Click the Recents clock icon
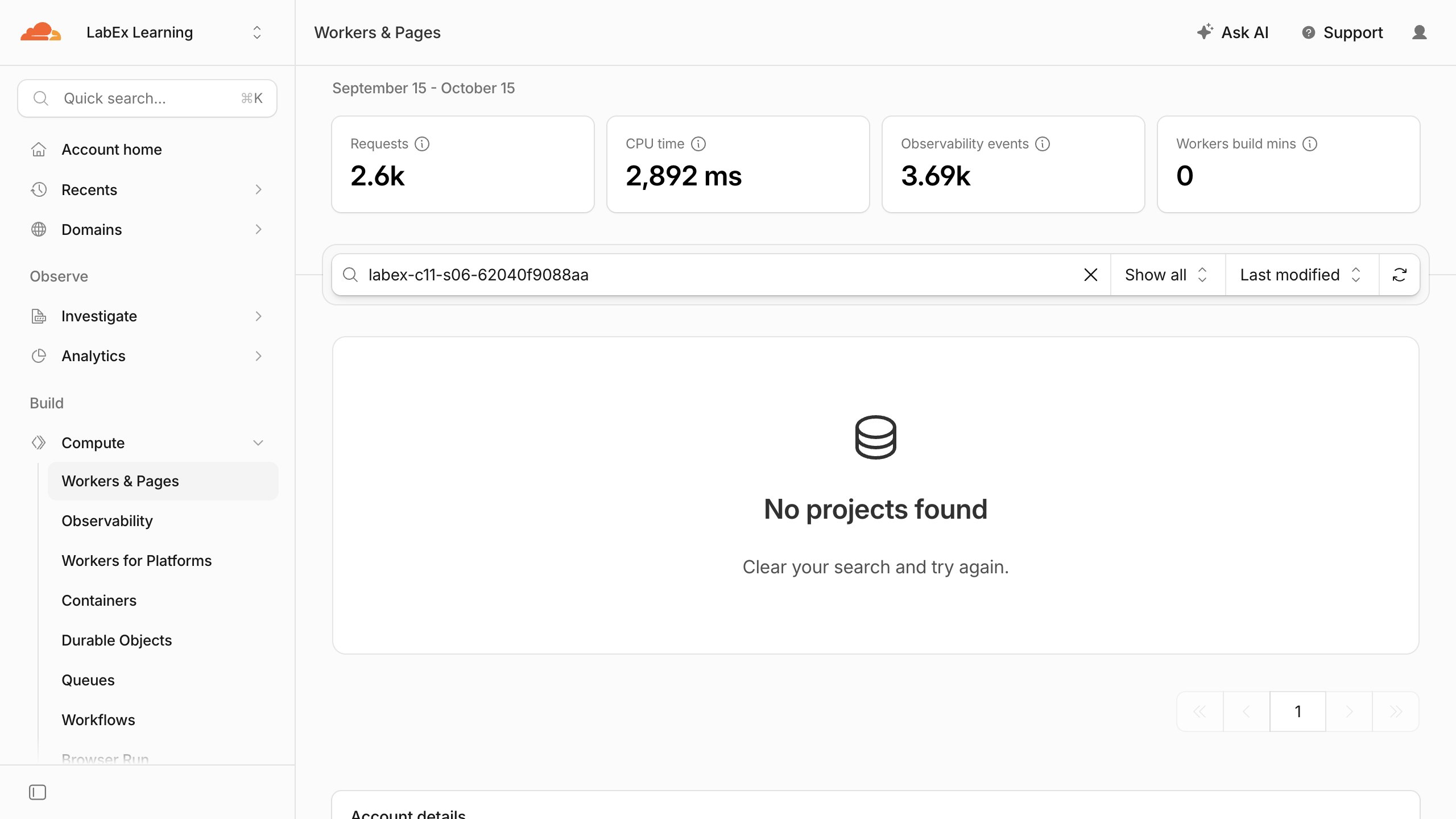Screen dimensions: 1456x819 [x=39, y=189]
